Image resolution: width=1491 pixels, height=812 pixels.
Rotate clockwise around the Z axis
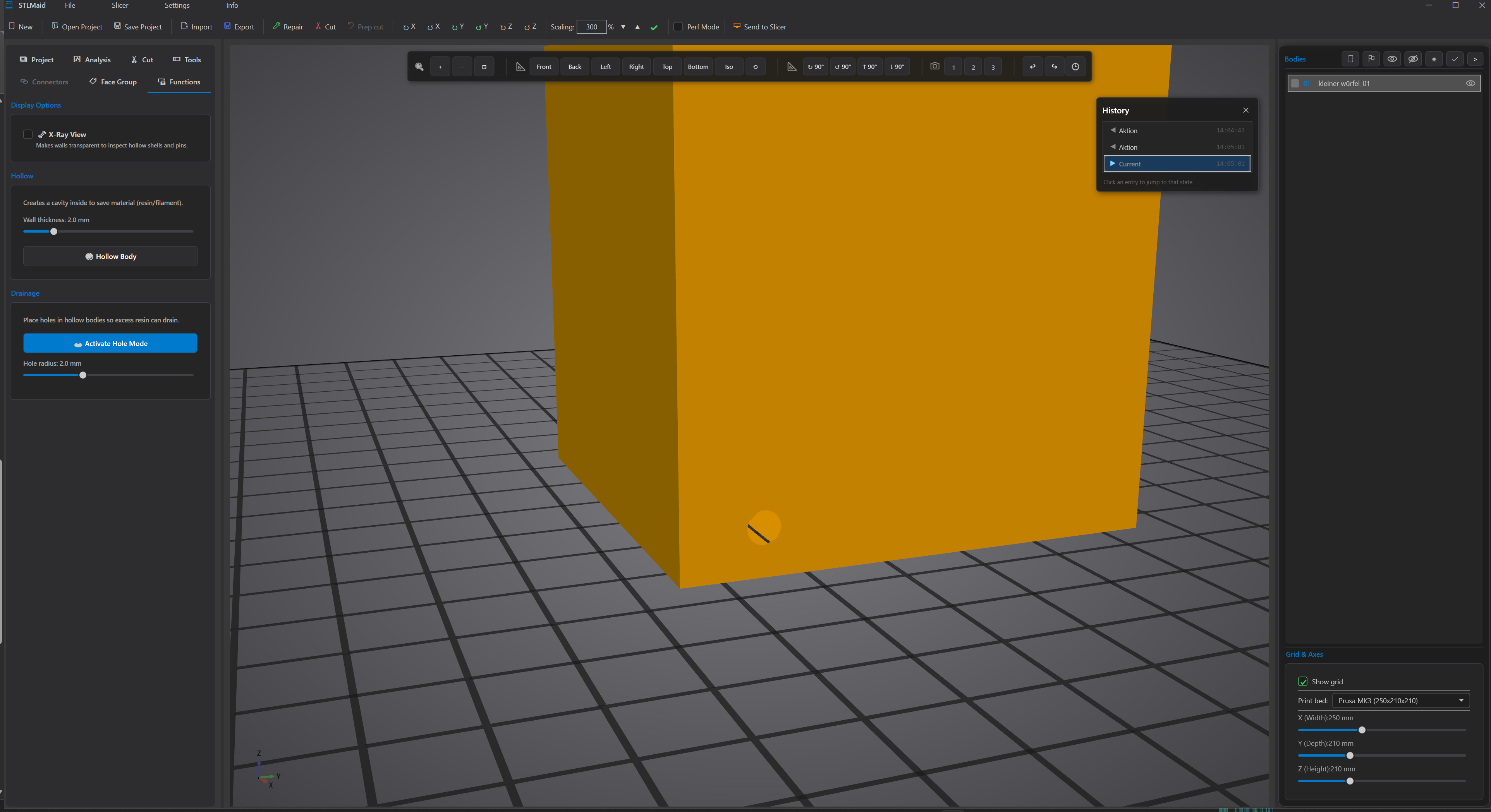[507, 27]
